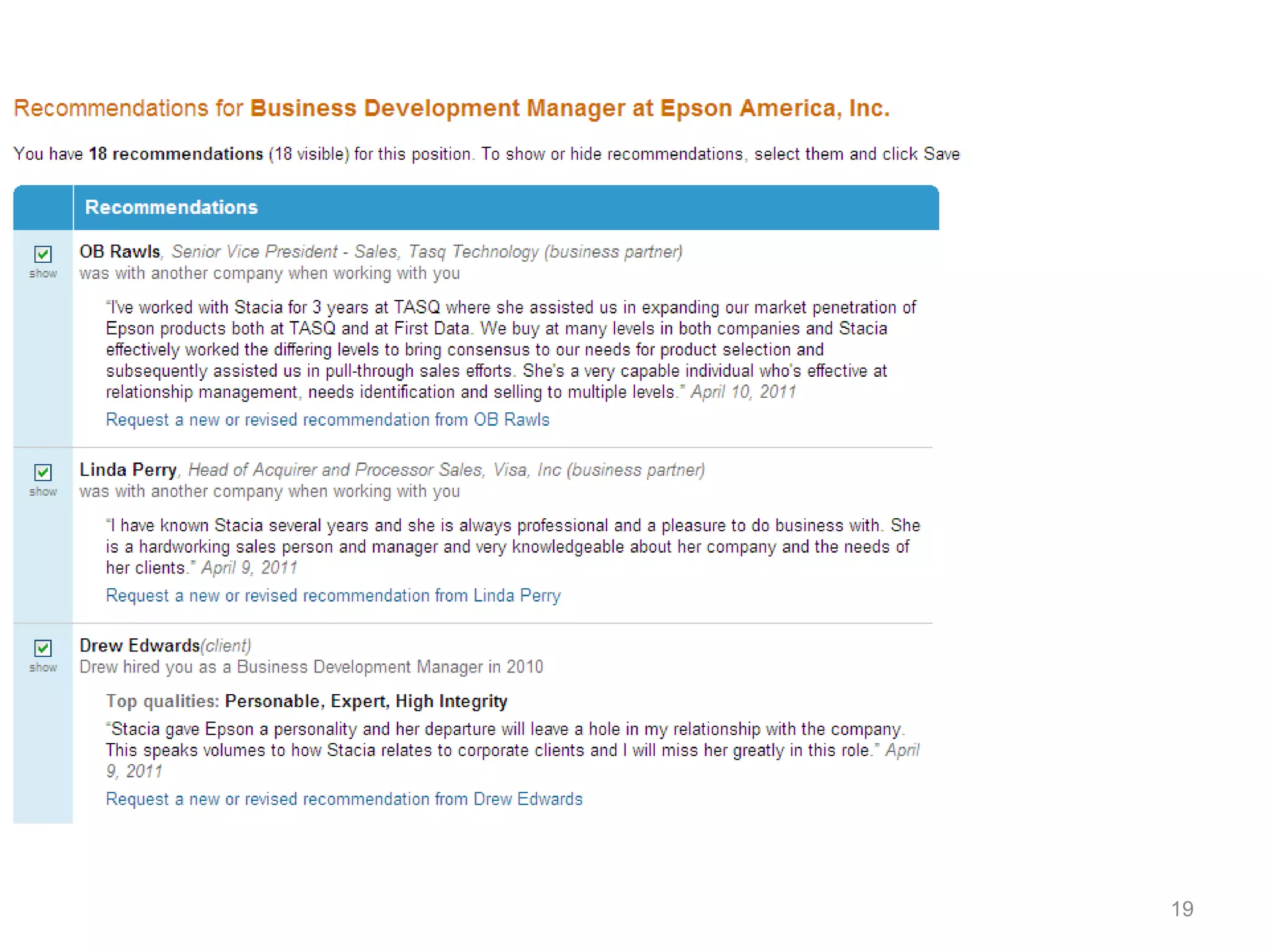Screen dimensions: 1270x952
Task: Open the Drew Edwards profile name
Action: [x=139, y=646]
